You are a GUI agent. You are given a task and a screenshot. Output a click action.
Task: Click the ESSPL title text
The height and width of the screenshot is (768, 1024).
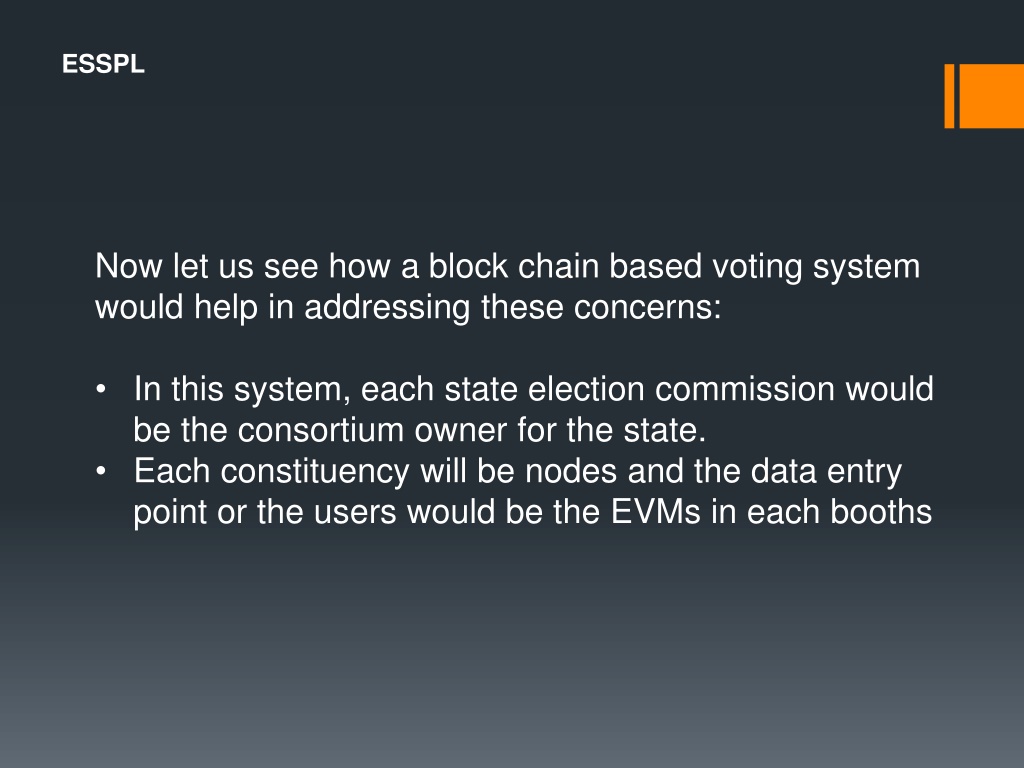103,65
